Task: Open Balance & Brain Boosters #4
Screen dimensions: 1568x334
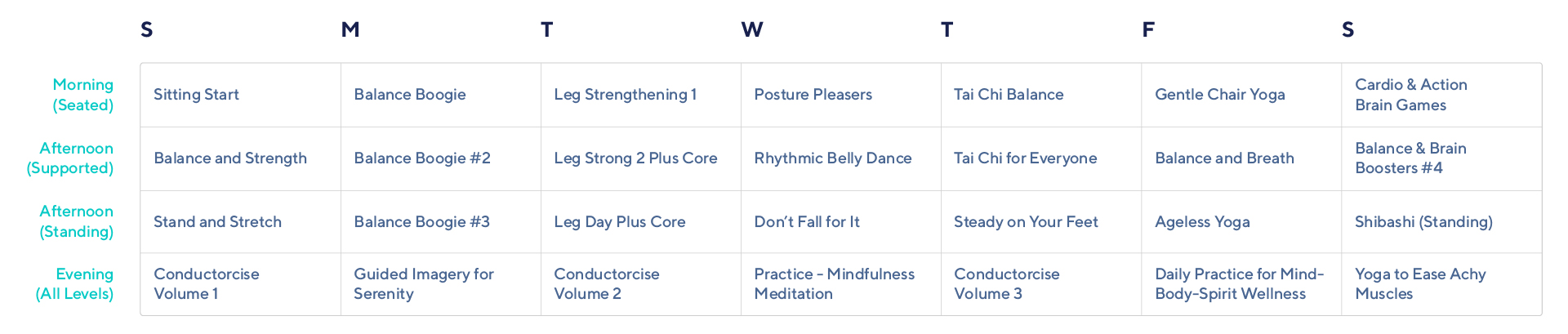Action: tap(1410, 158)
